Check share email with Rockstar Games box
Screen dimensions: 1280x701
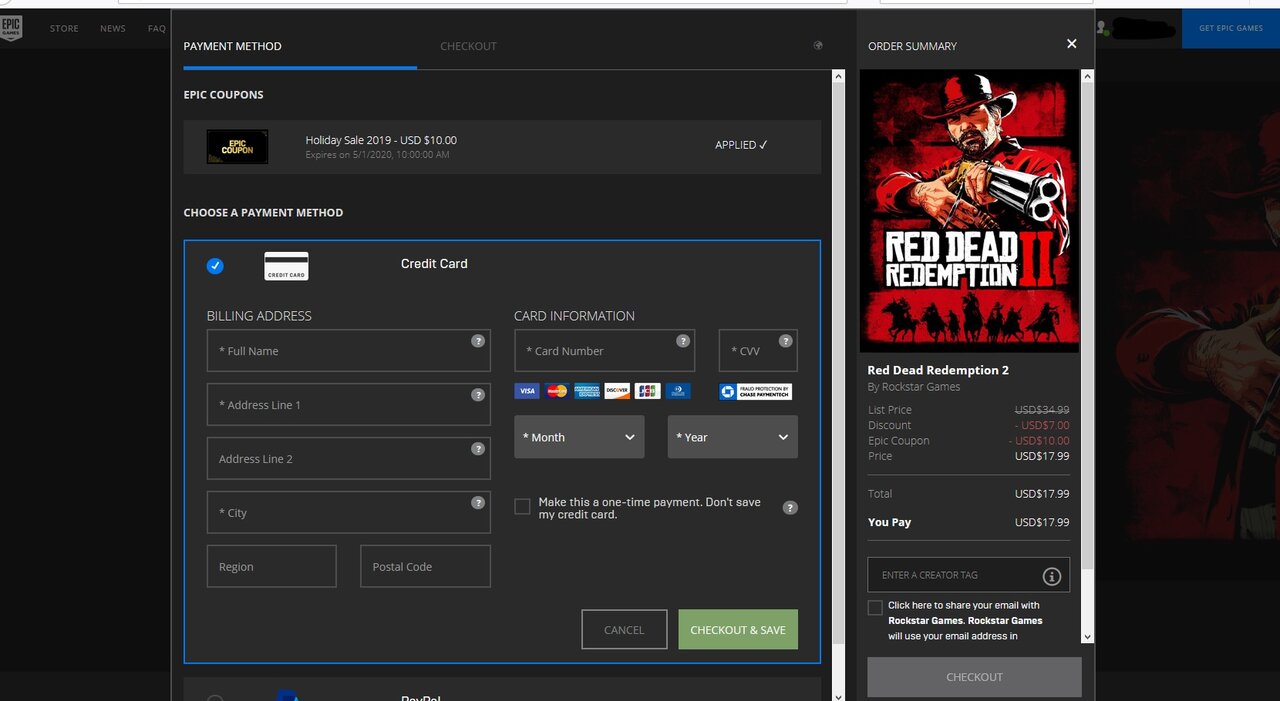click(x=875, y=608)
